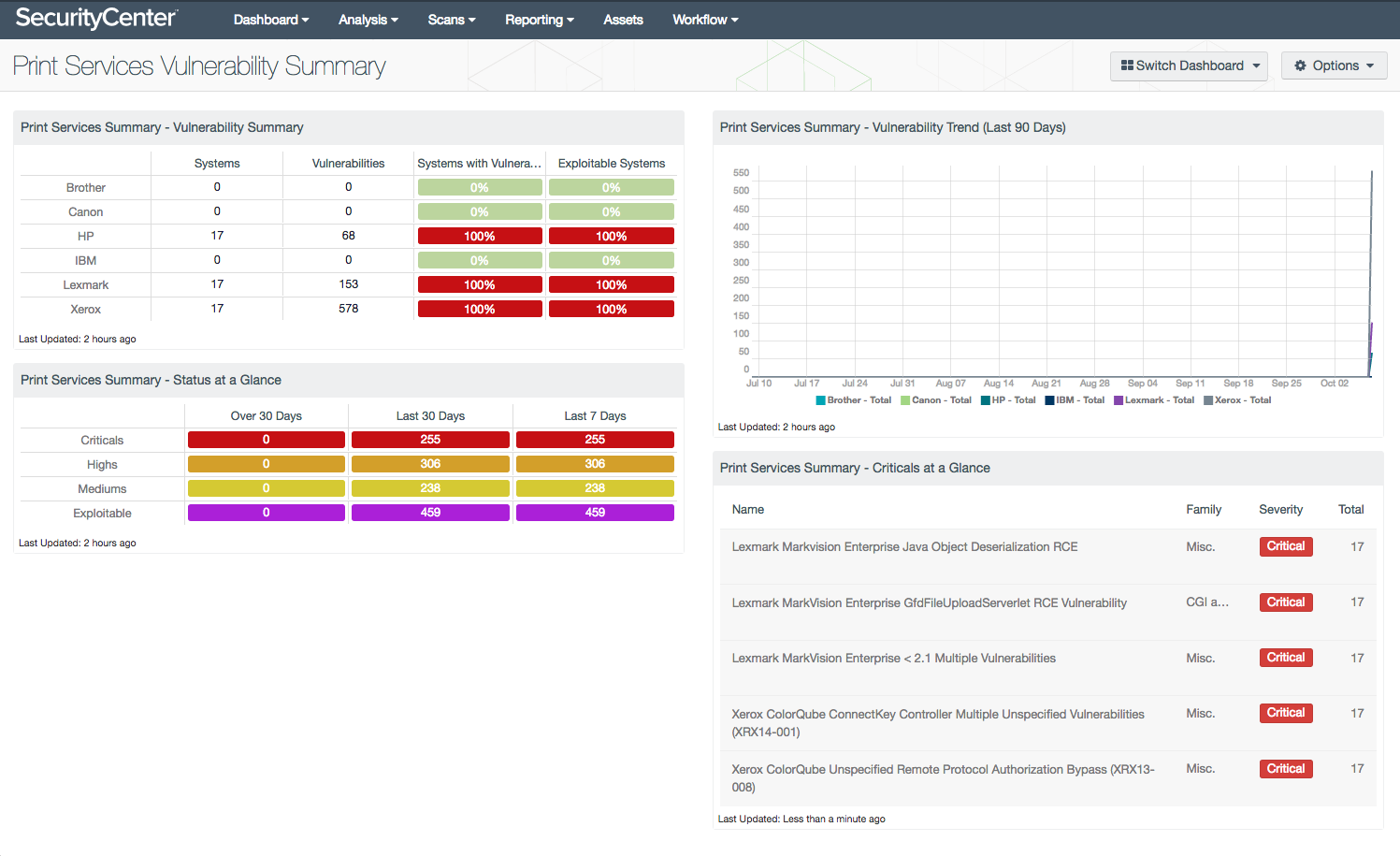Click Lexmark Systems with Vulnerabilities 100% cell
The width and height of the screenshot is (1400, 856).
480,285
